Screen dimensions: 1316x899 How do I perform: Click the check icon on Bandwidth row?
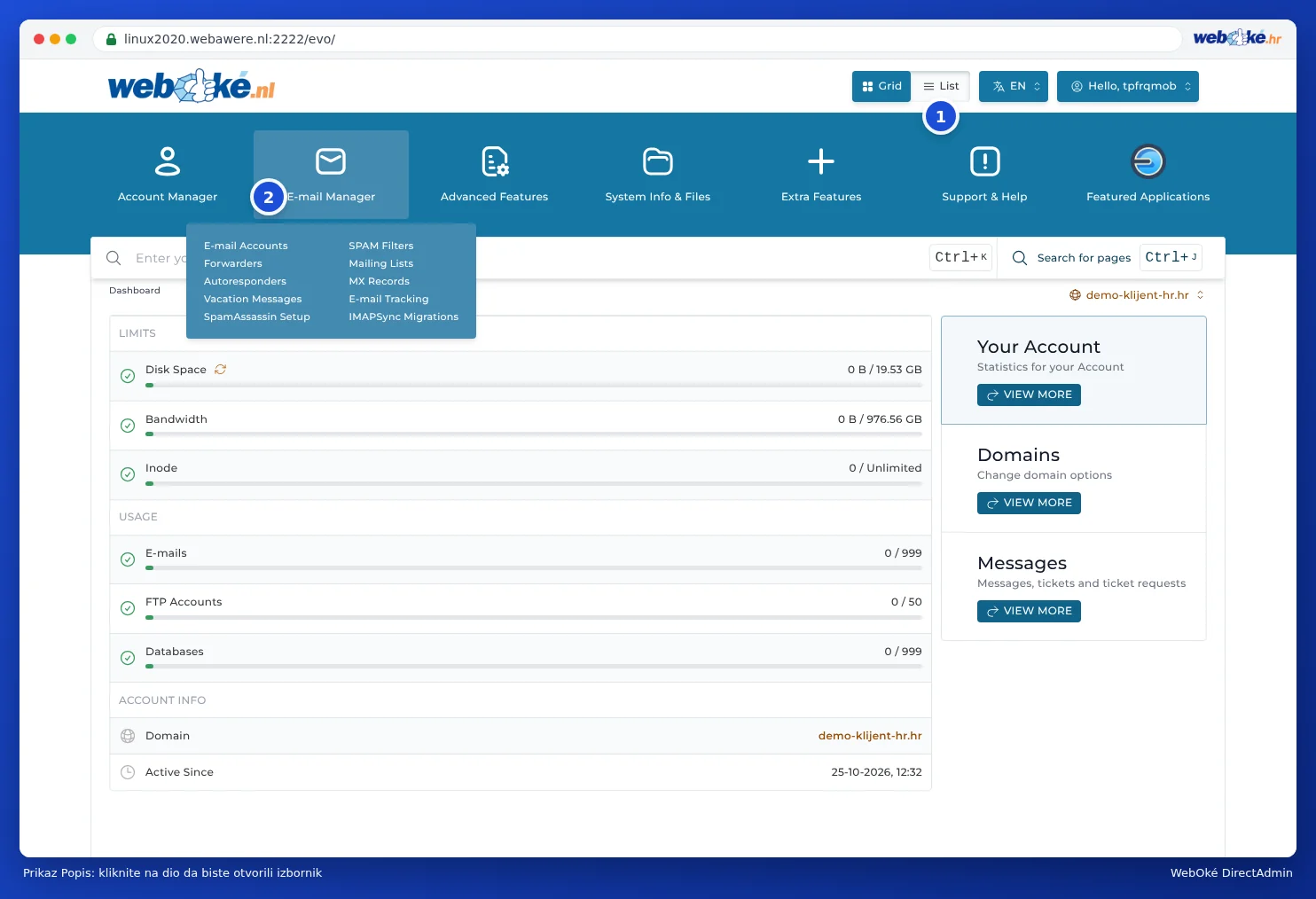128,426
